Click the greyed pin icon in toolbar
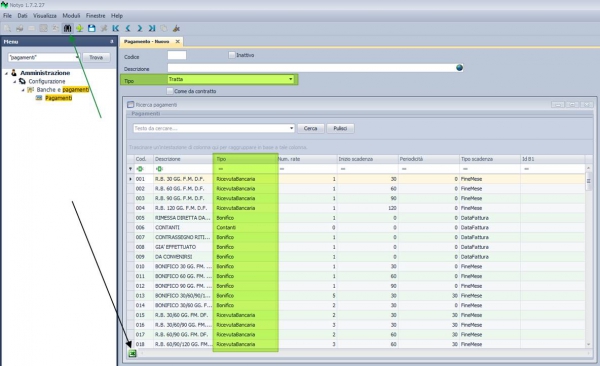 click(x=104, y=28)
